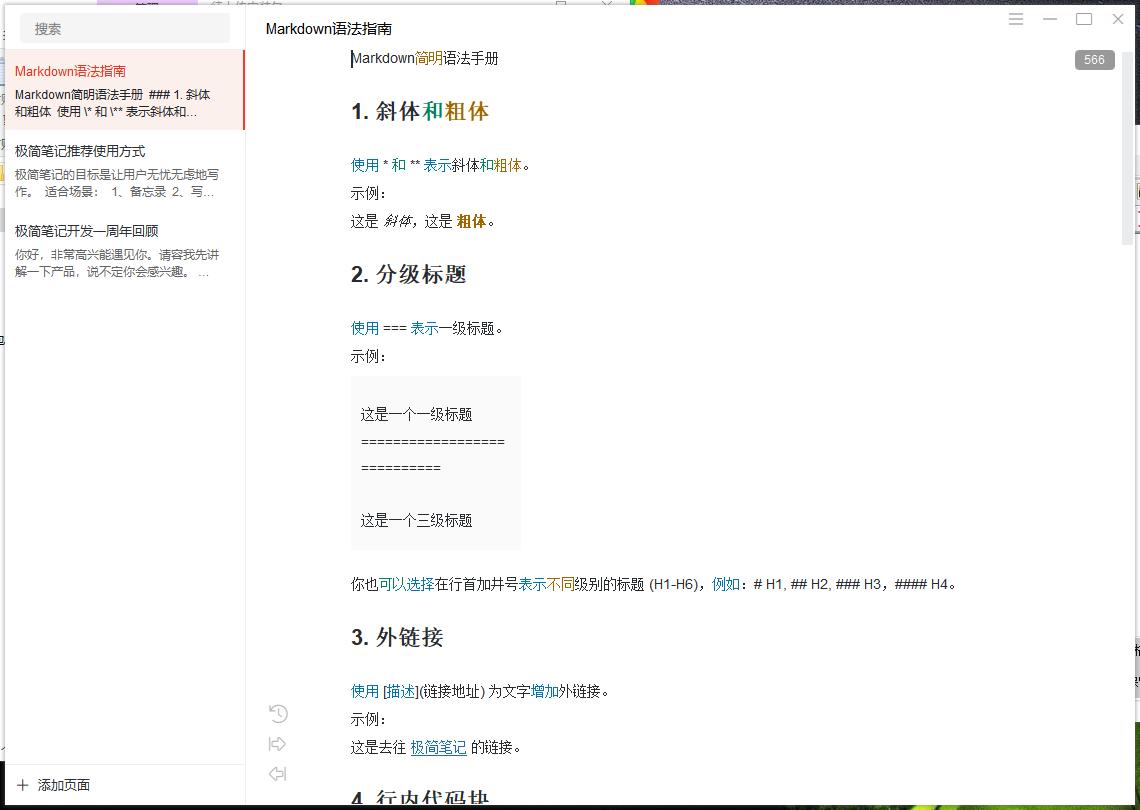The image size is (1140, 810).
Task: Open the Markdown语法指南 note in the sidebar list
Action: (124, 90)
